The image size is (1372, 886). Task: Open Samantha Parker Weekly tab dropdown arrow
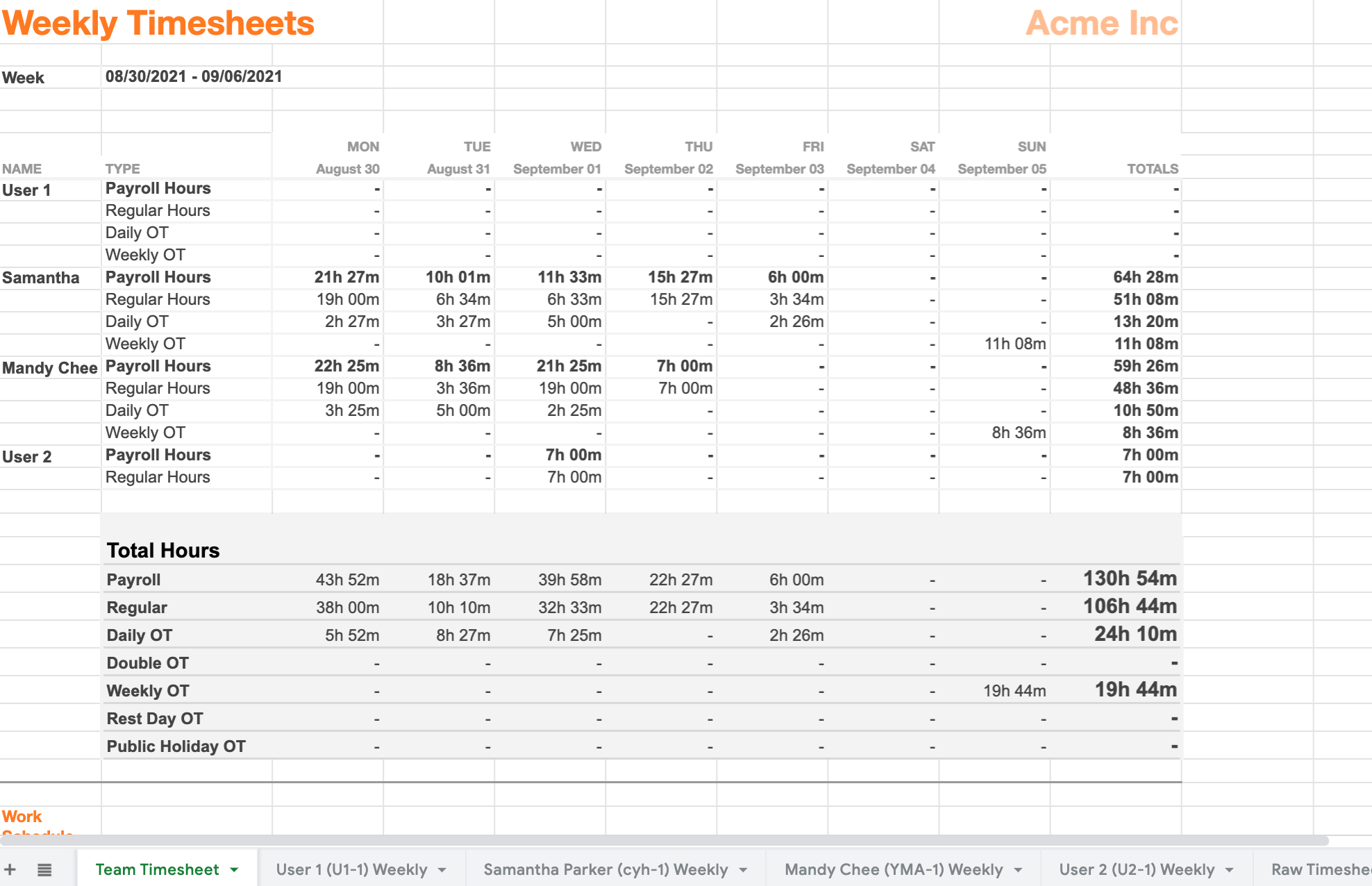tap(744, 869)
